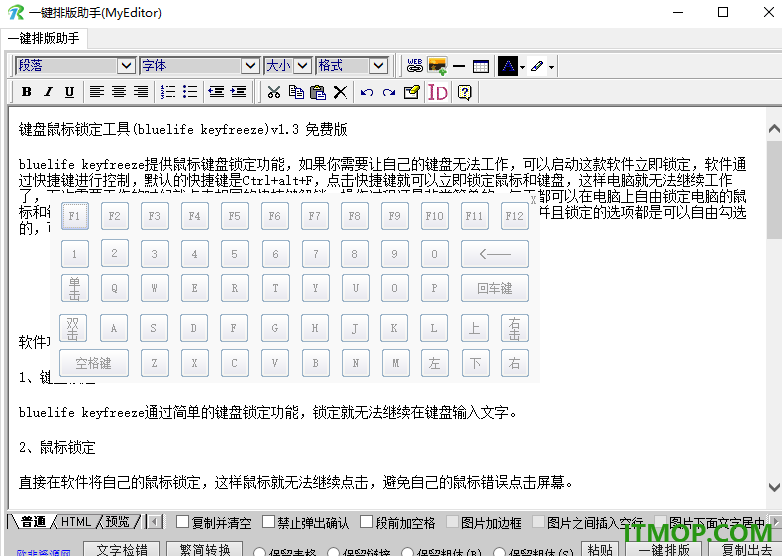
Task: Center-align the paragraph text
Action: pos(119,92)
